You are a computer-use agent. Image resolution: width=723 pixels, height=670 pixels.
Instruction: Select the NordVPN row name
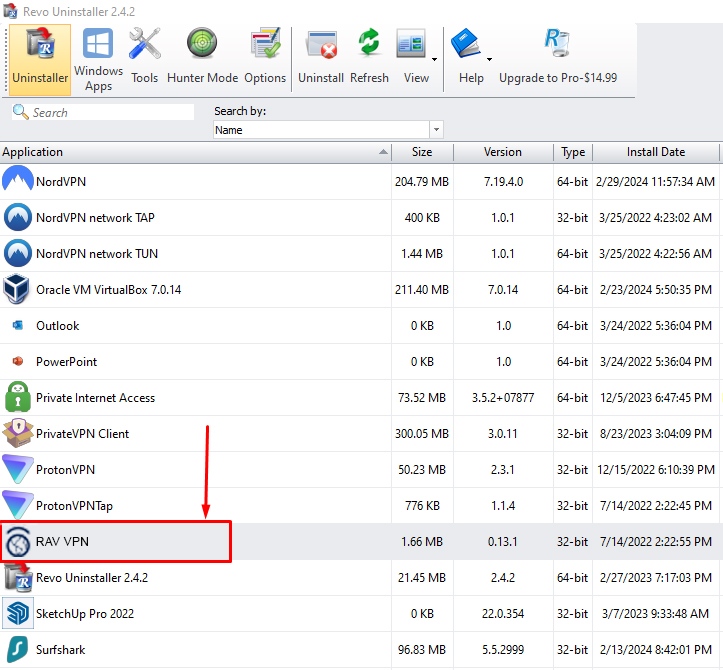[61, 182]
